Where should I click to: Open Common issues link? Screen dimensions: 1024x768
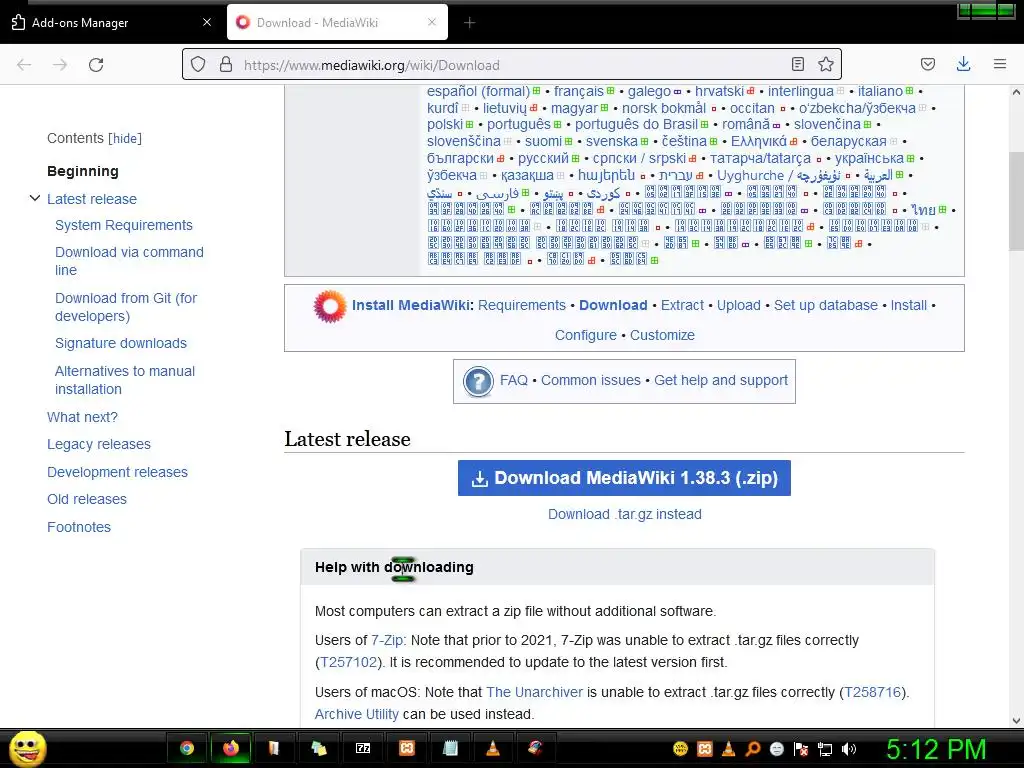coord(590,380)
